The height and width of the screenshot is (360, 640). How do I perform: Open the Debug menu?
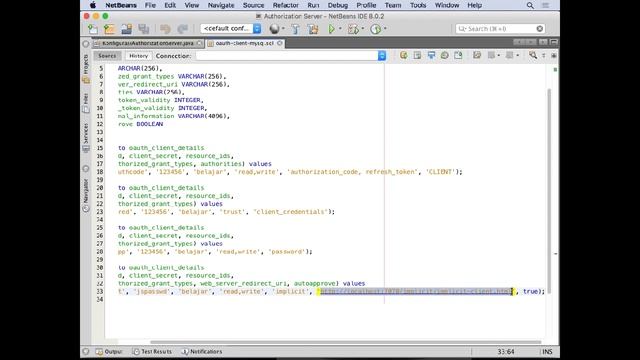tap(338, 5)
